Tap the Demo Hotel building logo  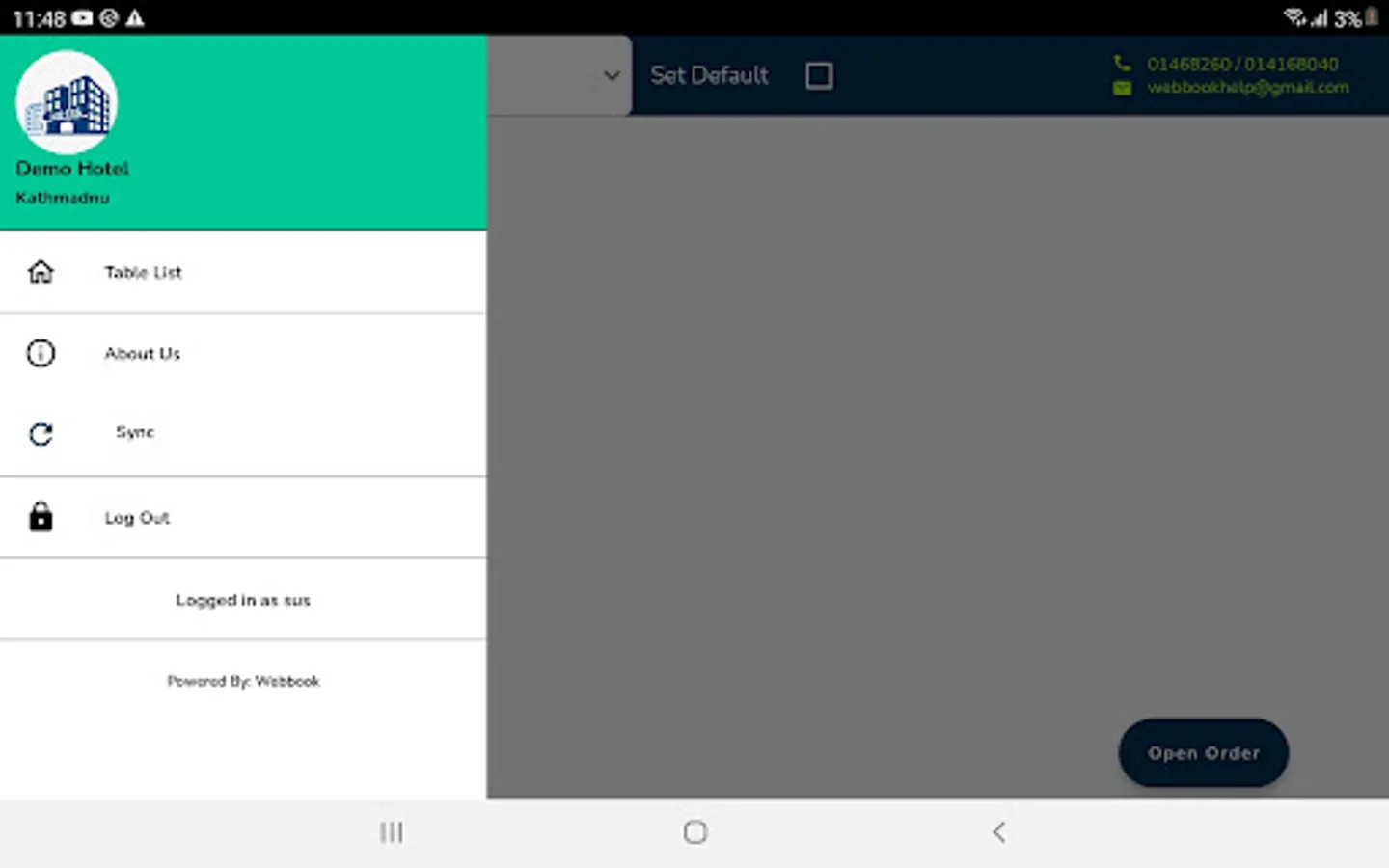67,102
